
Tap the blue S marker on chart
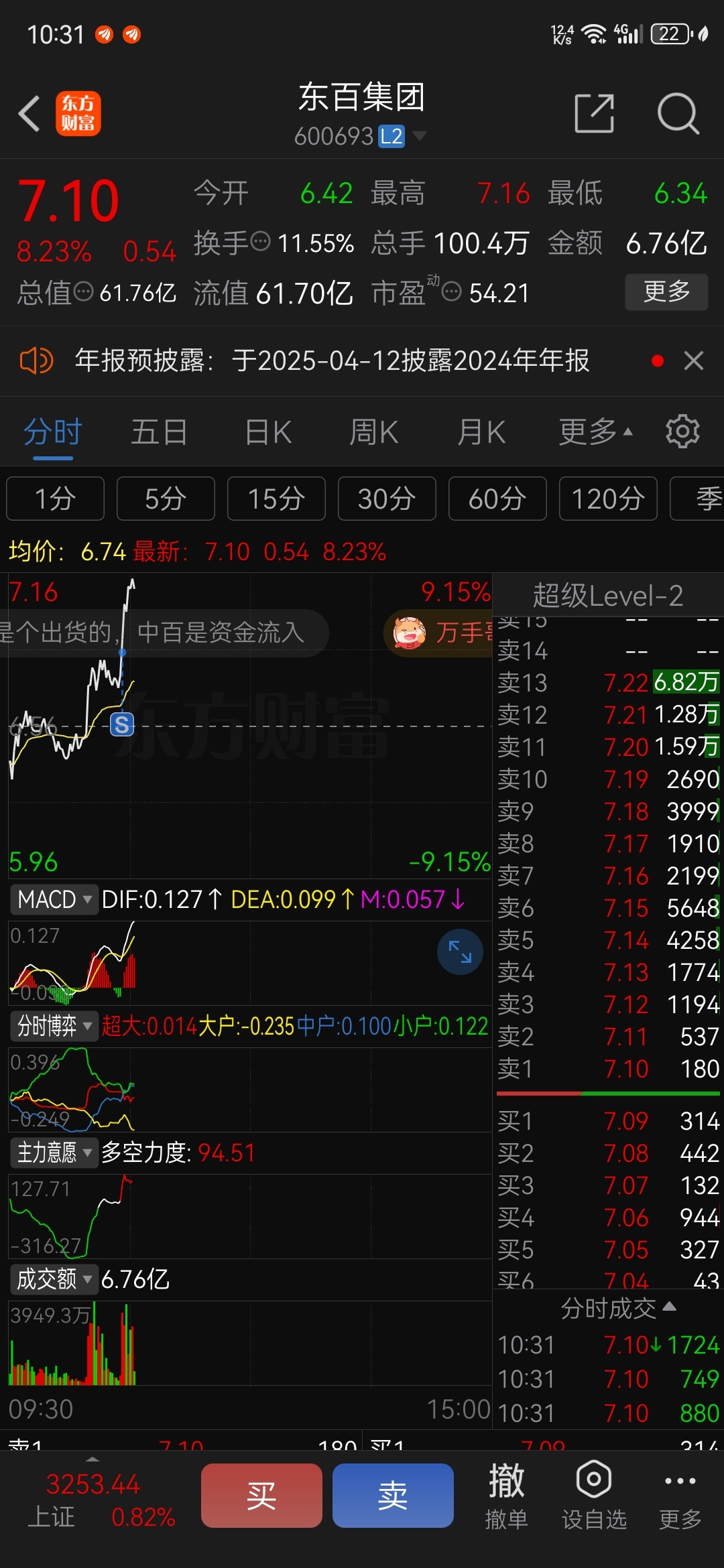[x=122, y=724]
